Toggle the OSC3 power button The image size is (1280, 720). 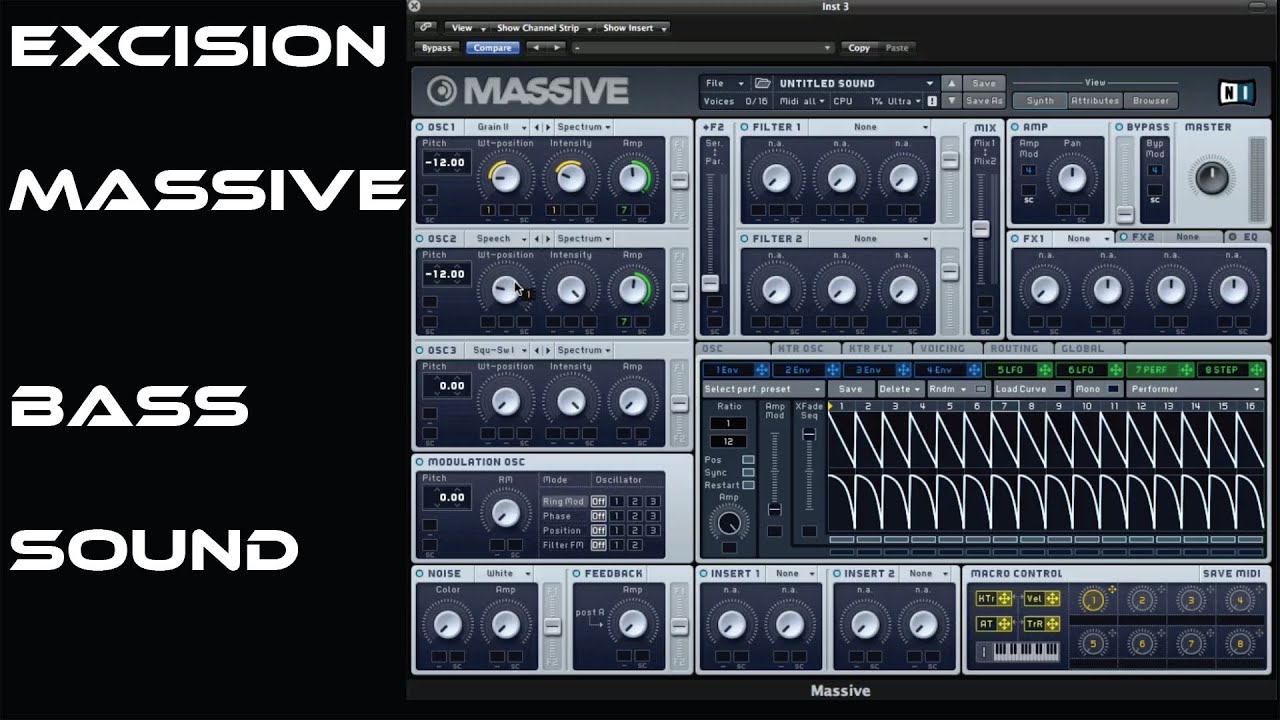pos(420,350)
